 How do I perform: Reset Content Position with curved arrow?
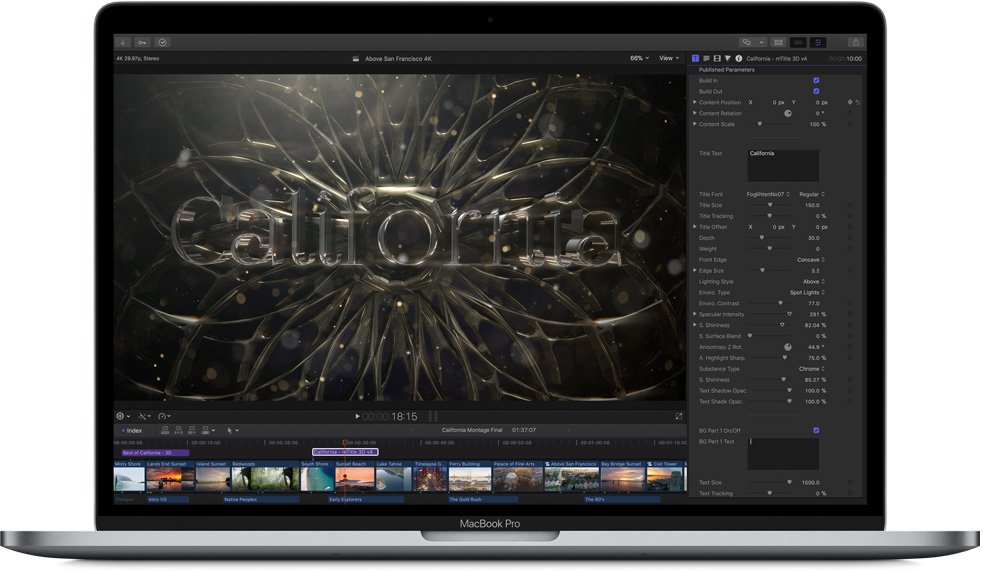click(858, 102)
